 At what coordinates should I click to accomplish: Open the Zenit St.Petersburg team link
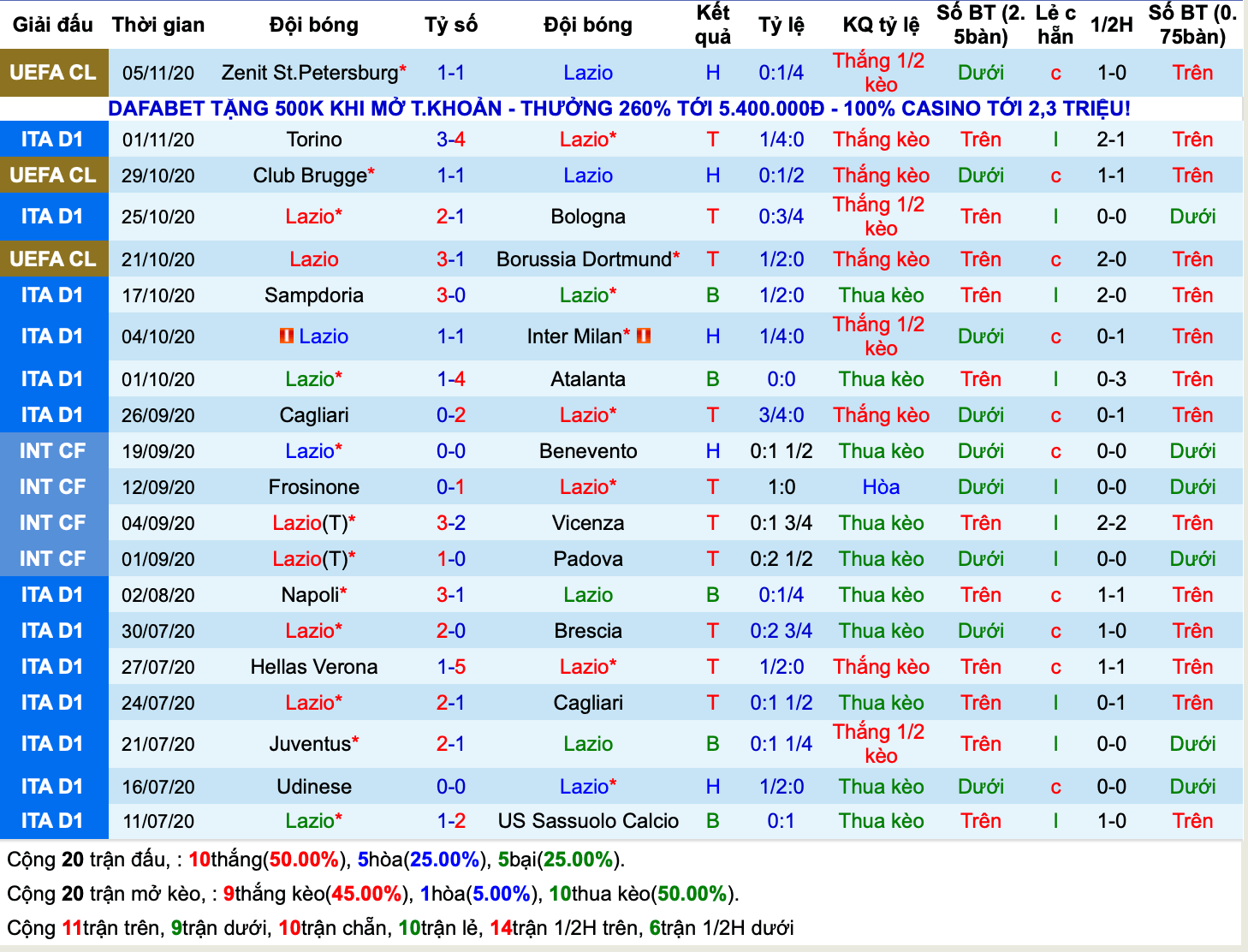pos(310,73)
